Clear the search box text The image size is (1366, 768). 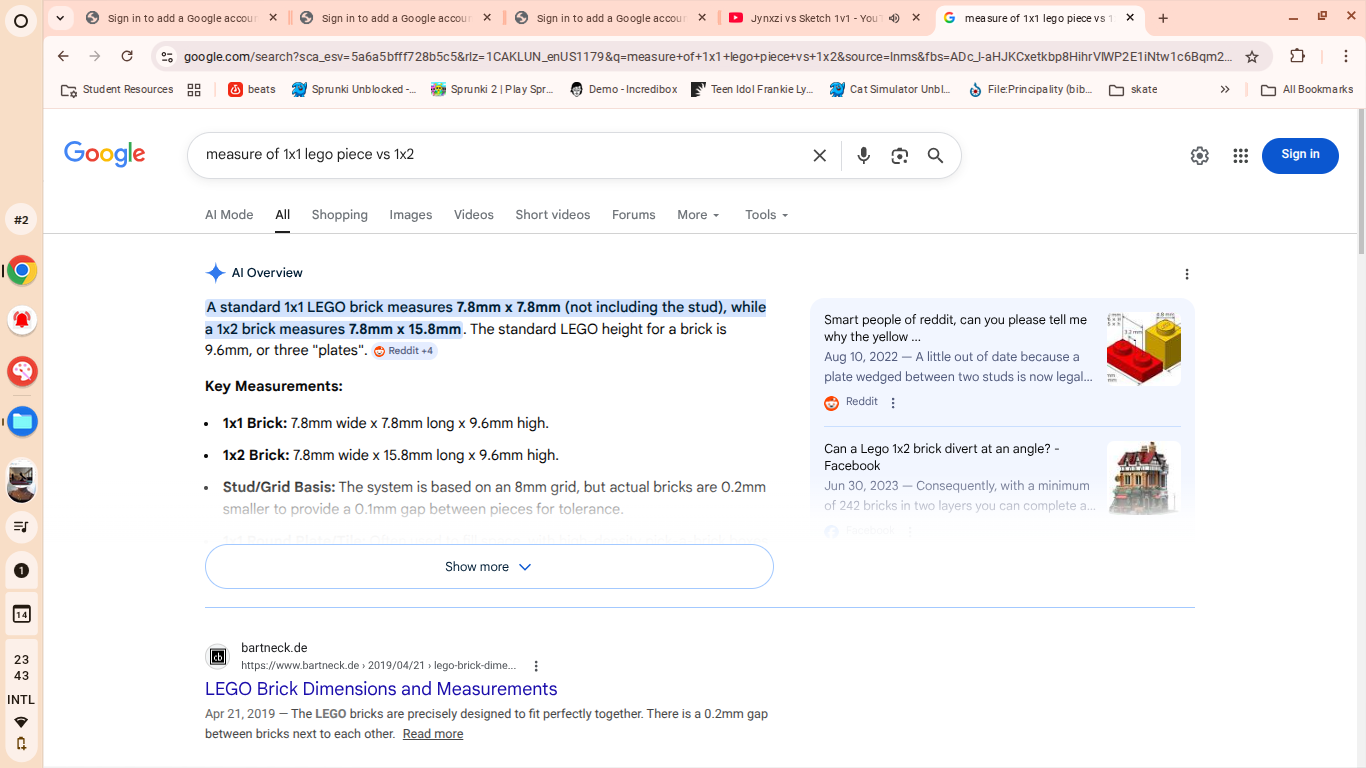(819, 155)
